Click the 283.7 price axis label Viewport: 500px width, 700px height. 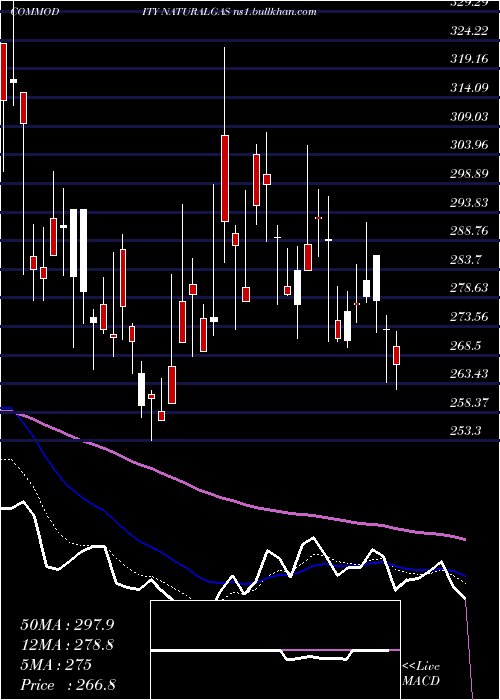tap(466, 260)
